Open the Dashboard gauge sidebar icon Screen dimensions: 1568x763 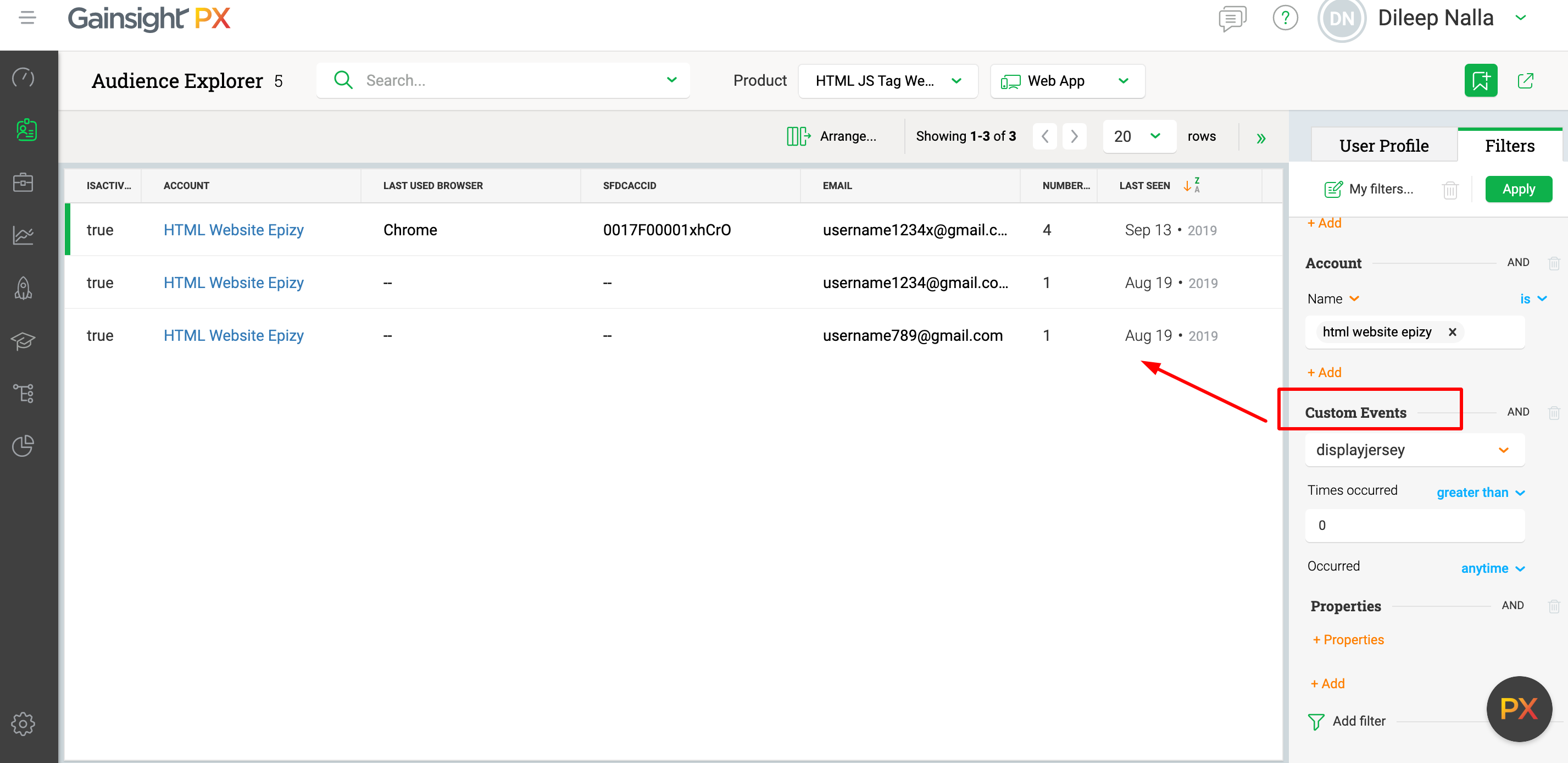point(24,78)
